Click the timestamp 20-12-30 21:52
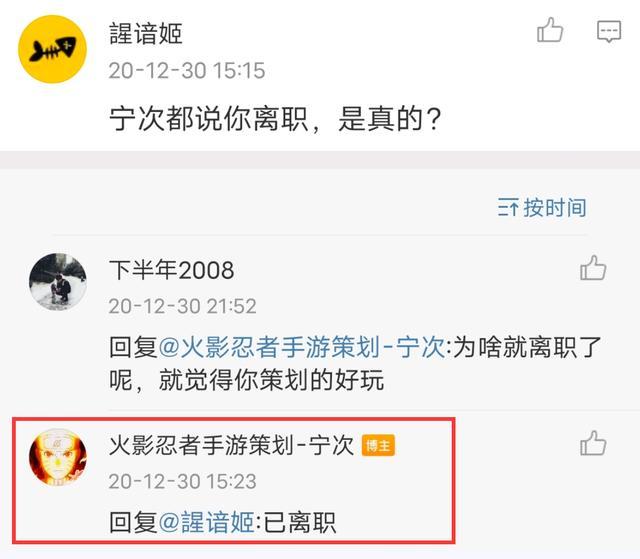640x559 pixels. click(182, 306)
